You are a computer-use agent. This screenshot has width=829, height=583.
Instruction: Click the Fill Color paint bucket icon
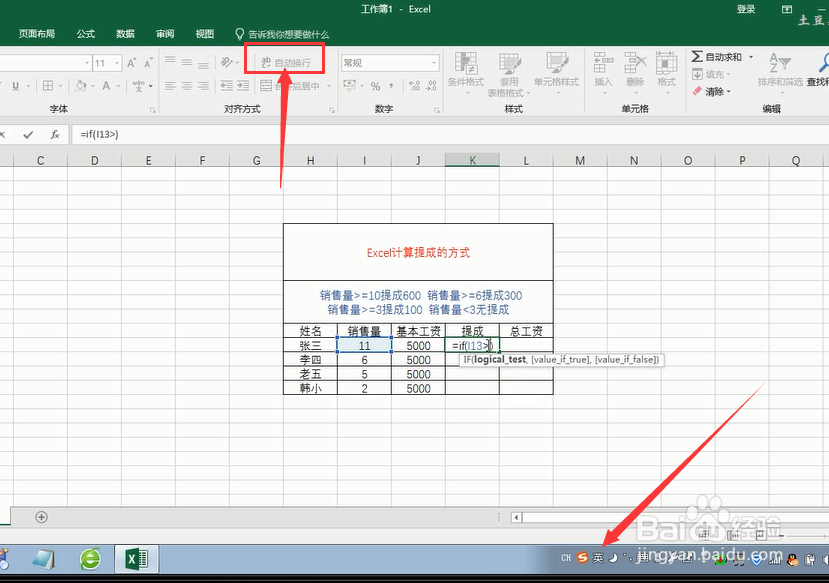pos(81,86)
